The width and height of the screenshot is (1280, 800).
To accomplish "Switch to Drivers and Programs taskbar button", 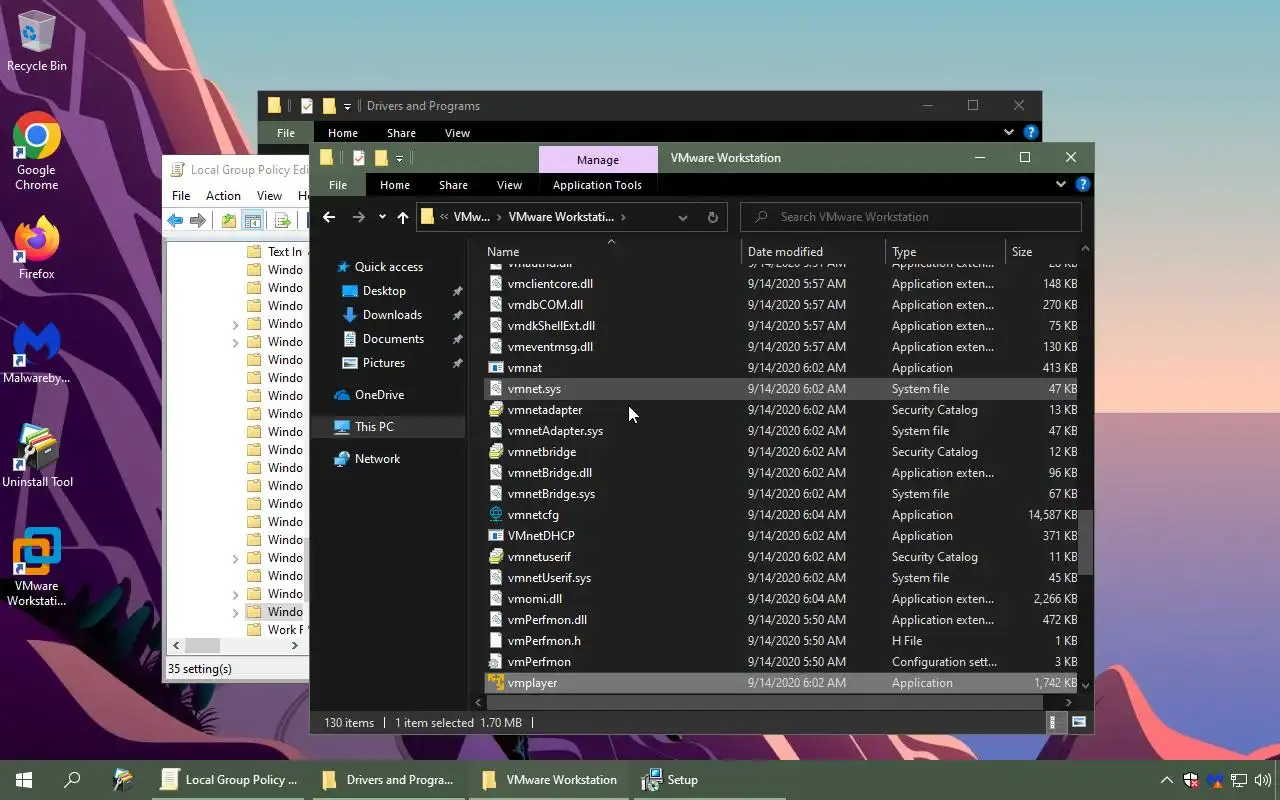I will [x=389, y=780].
